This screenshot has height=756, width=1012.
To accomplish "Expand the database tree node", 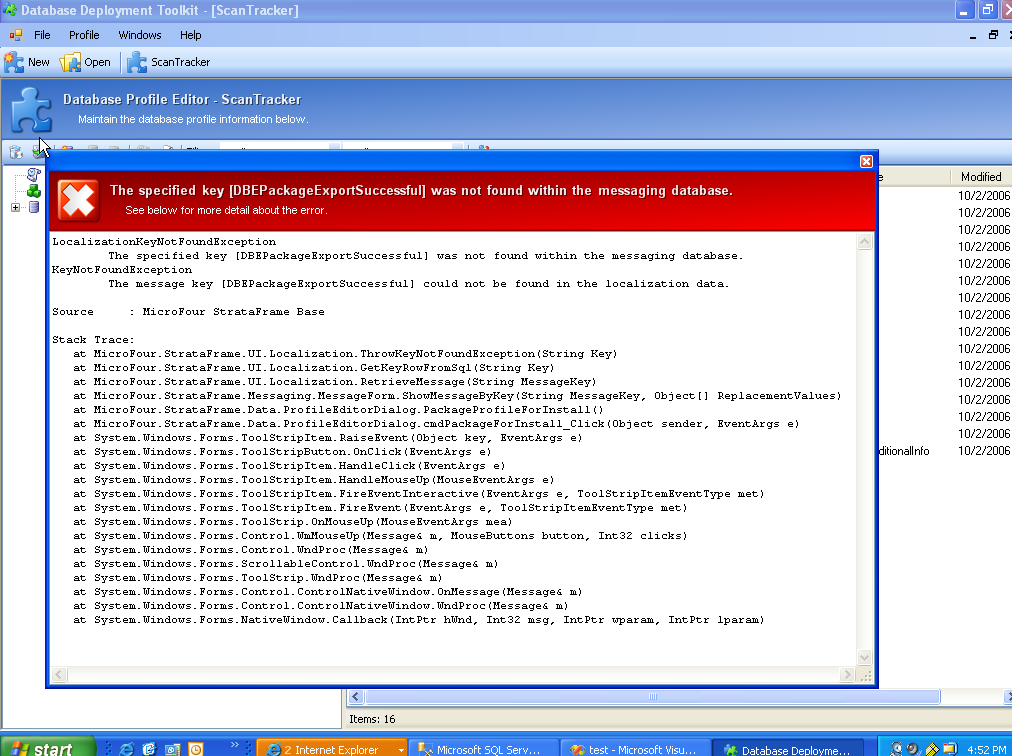I will (15, 207).
